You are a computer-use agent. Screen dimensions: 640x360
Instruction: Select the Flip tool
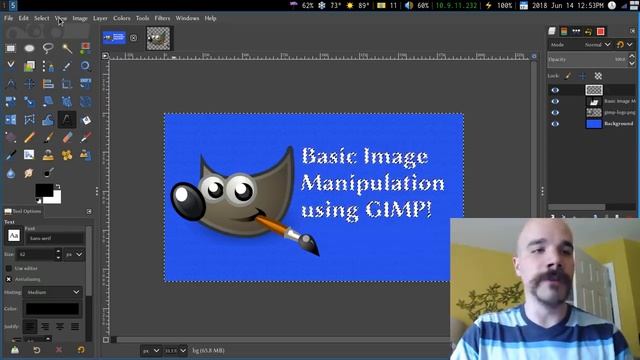pyautogui.click(x=11, y=120)
